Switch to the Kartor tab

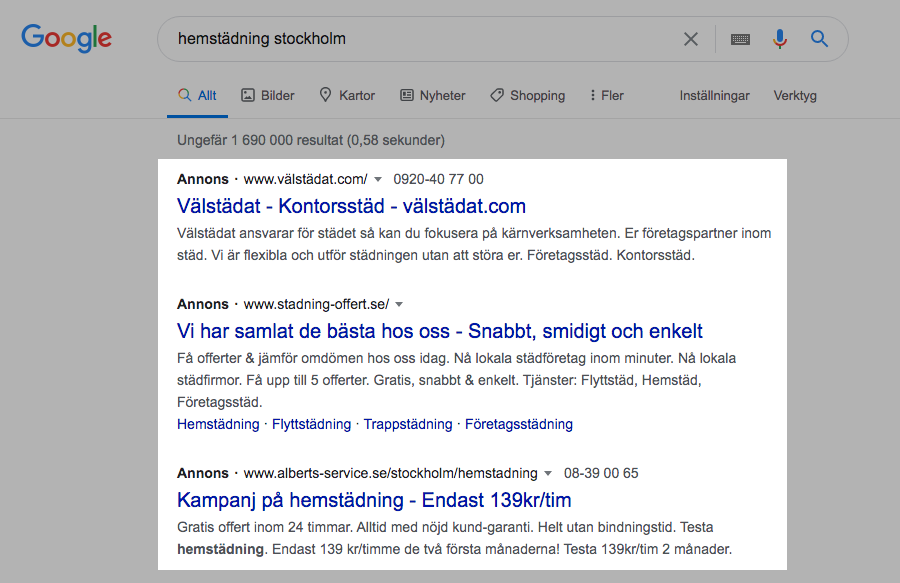347,95
